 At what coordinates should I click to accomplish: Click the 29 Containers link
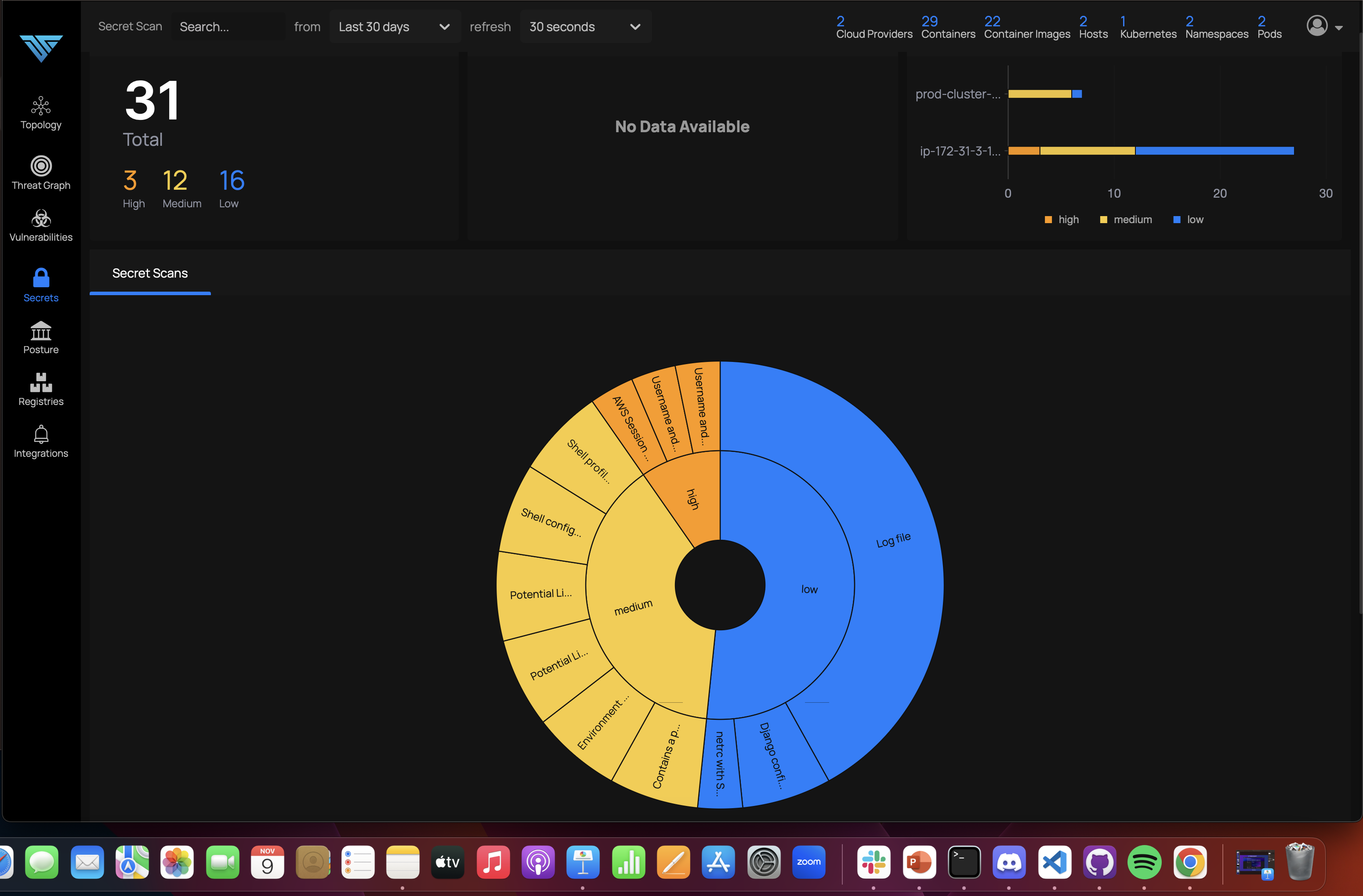[x=947, y=28]
